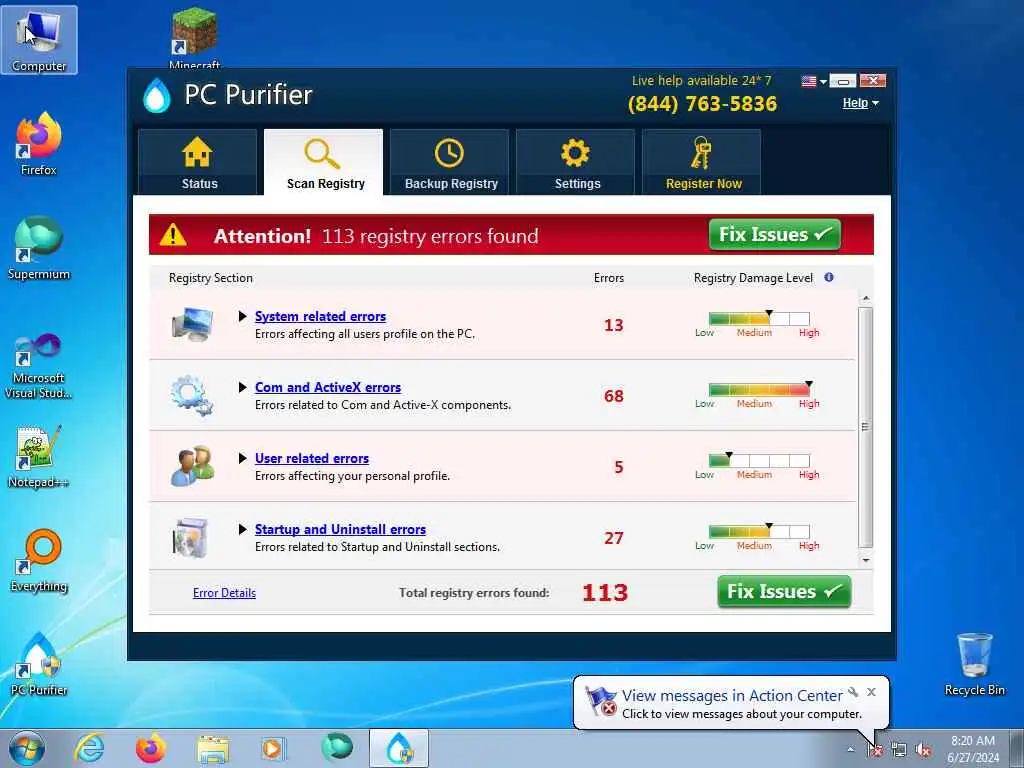Viewport: 1024px width, 768px height.
Task: Open the Windows Start menu
Action: [x=27, y=748]
